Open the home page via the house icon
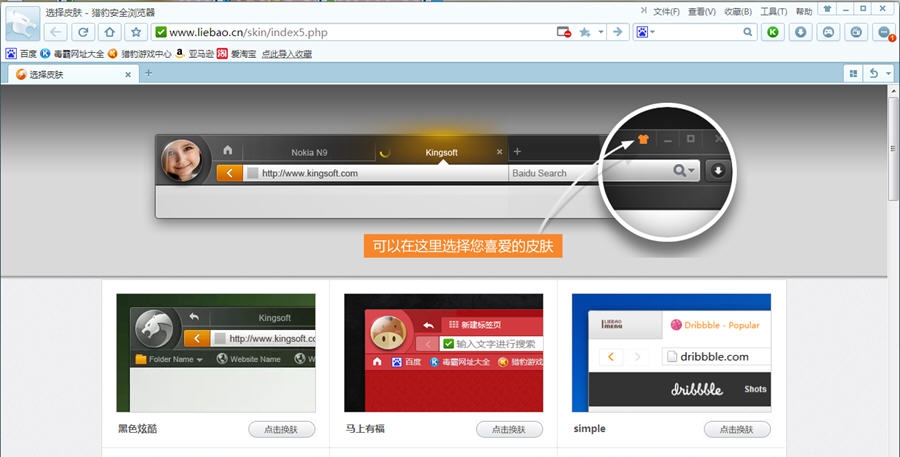Viewport: 900px width, 457px height. pyautogui.click(x=110, y=32)
